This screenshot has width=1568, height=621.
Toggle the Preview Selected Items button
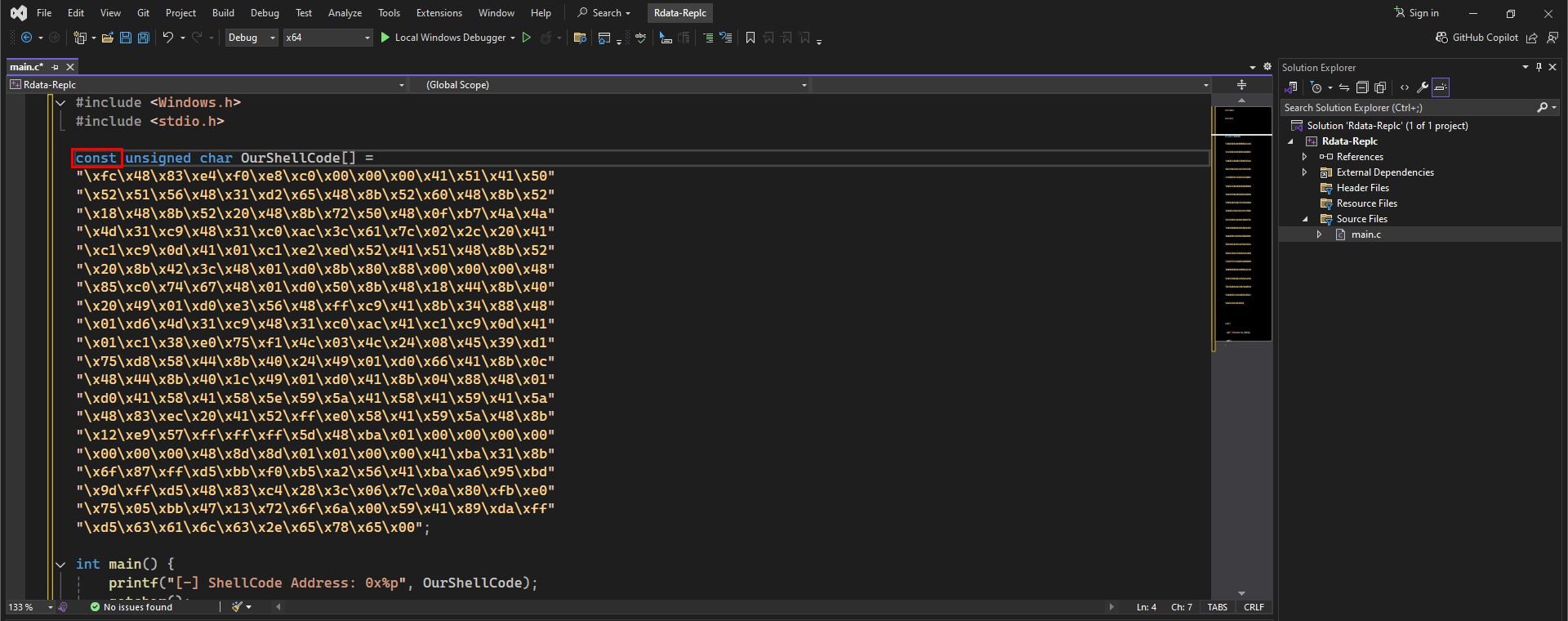click(1441, 87)
